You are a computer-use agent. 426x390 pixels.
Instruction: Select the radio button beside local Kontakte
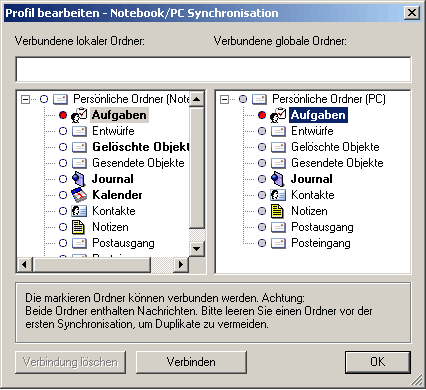(63, 211)
